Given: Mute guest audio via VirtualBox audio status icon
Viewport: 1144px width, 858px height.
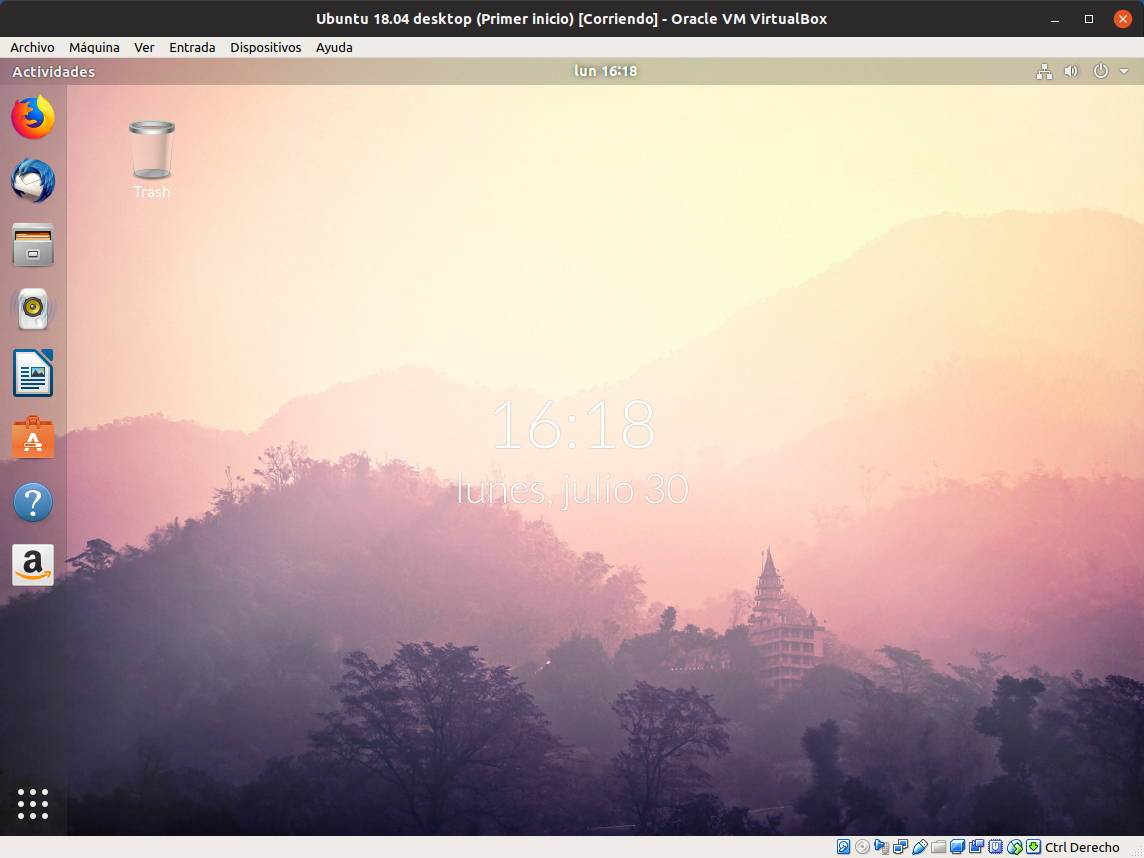Looking at the screenshot, I should 882,846.
